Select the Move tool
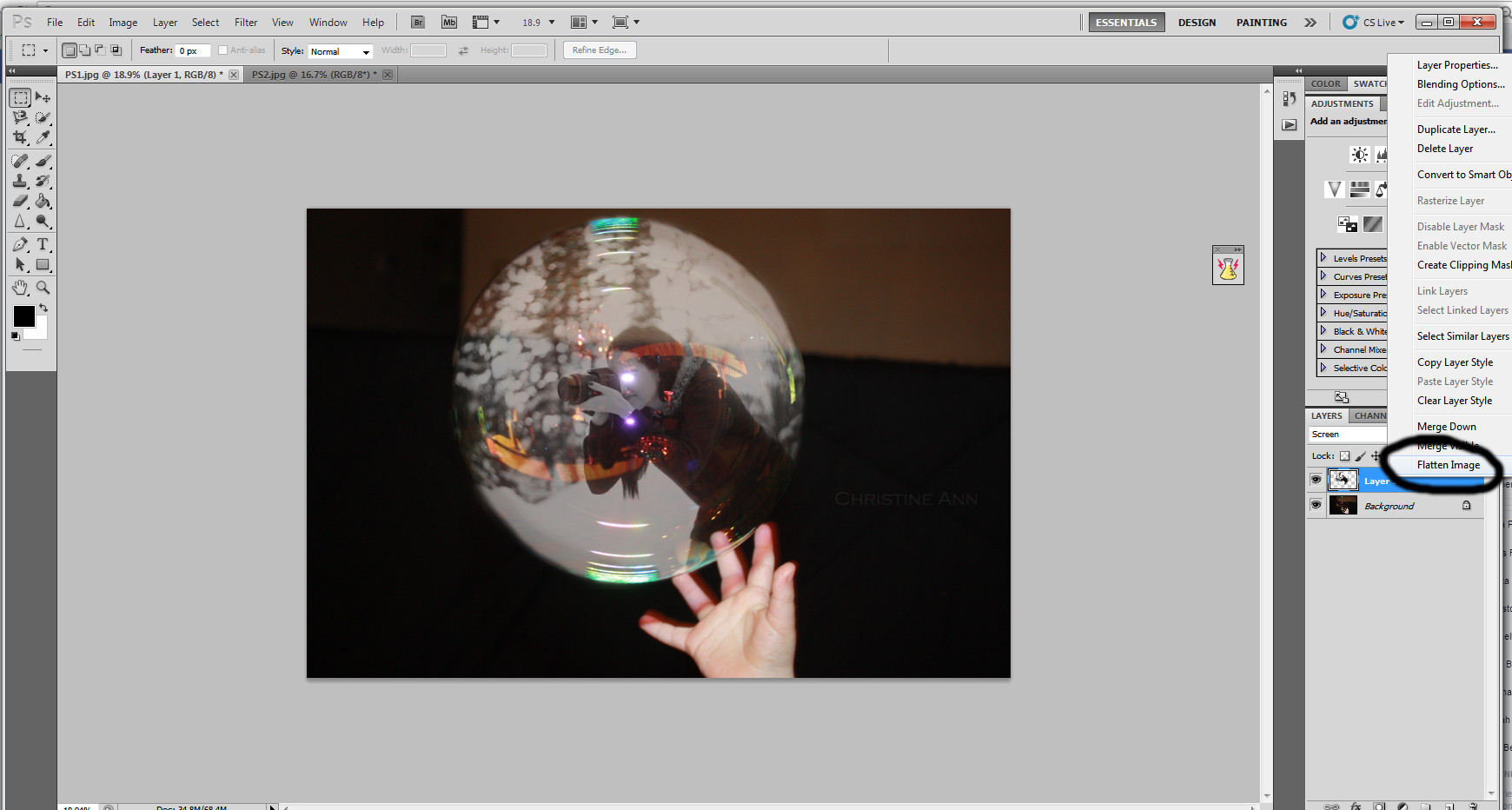Screen dimensions: 1512x810 coord(43,98)
